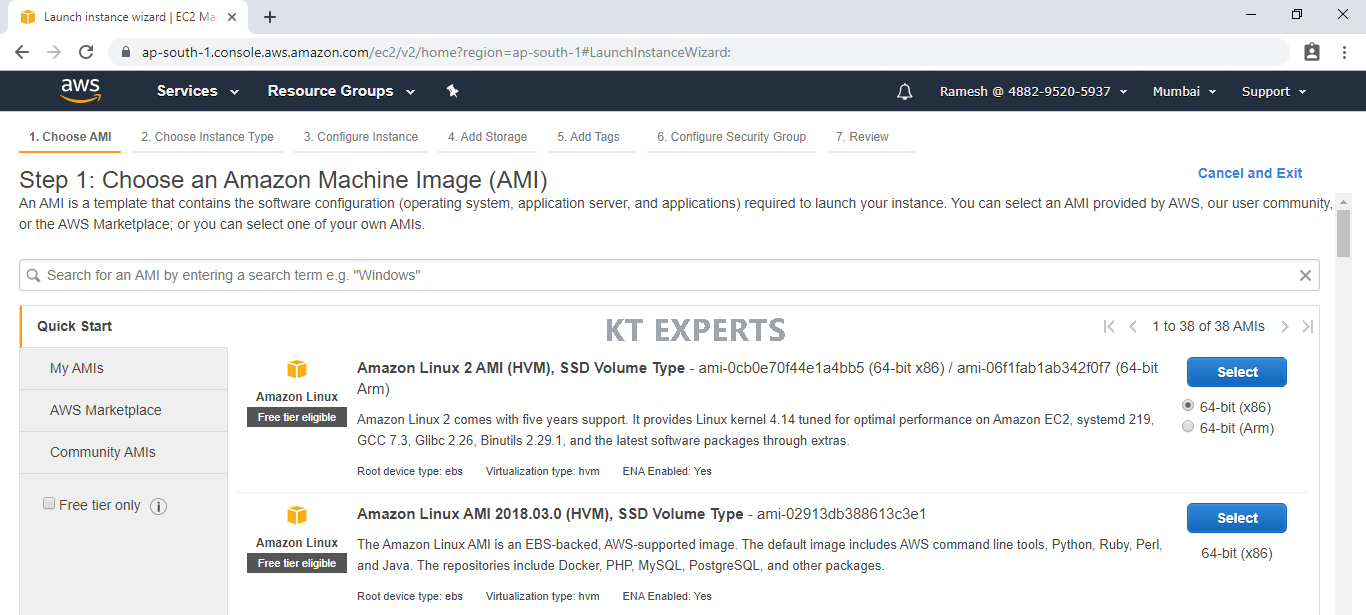1366x615 pixels.
Task: Enable the Free tier only checkbox
Action: [49, 504]
